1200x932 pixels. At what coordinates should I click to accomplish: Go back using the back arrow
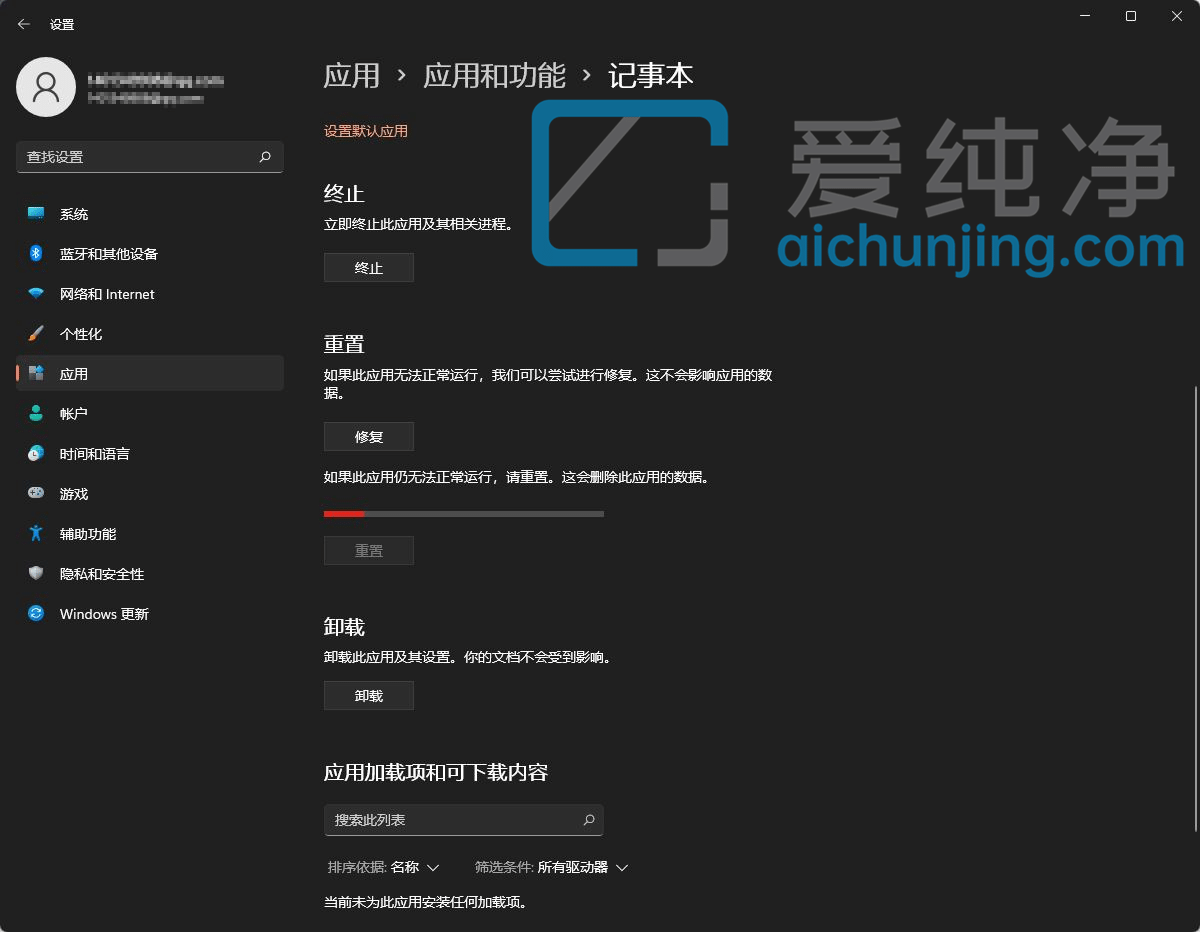pyautogui.click(x=23, y=23)
